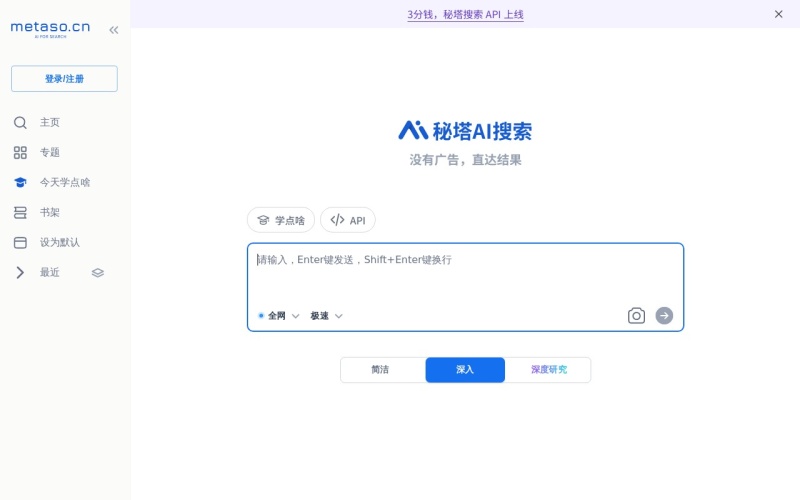The width and height of the screenshot is (800, 500).
Task: Switch to 深入 mode
Action: tap(465, 370)
